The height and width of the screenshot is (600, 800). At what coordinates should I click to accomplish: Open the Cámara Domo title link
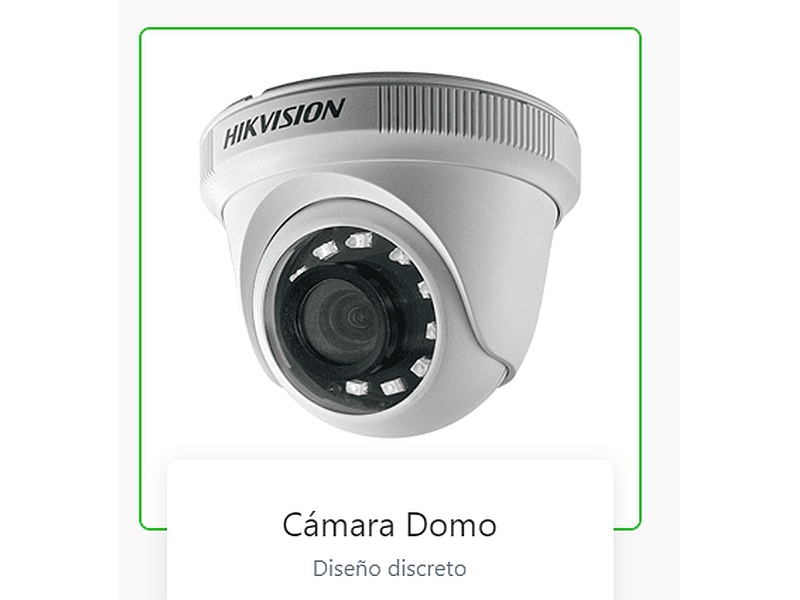click(x=390, y=524)
